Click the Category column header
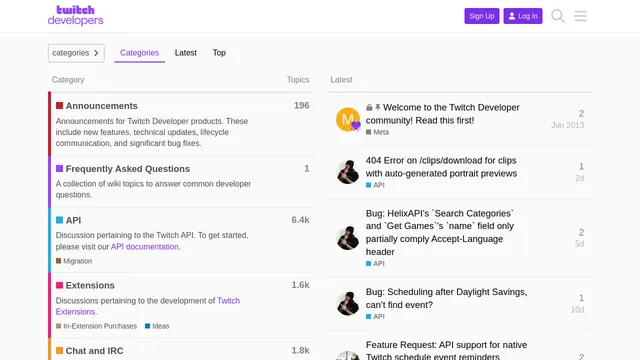640x360 pixels. click(x=68, y=80)
